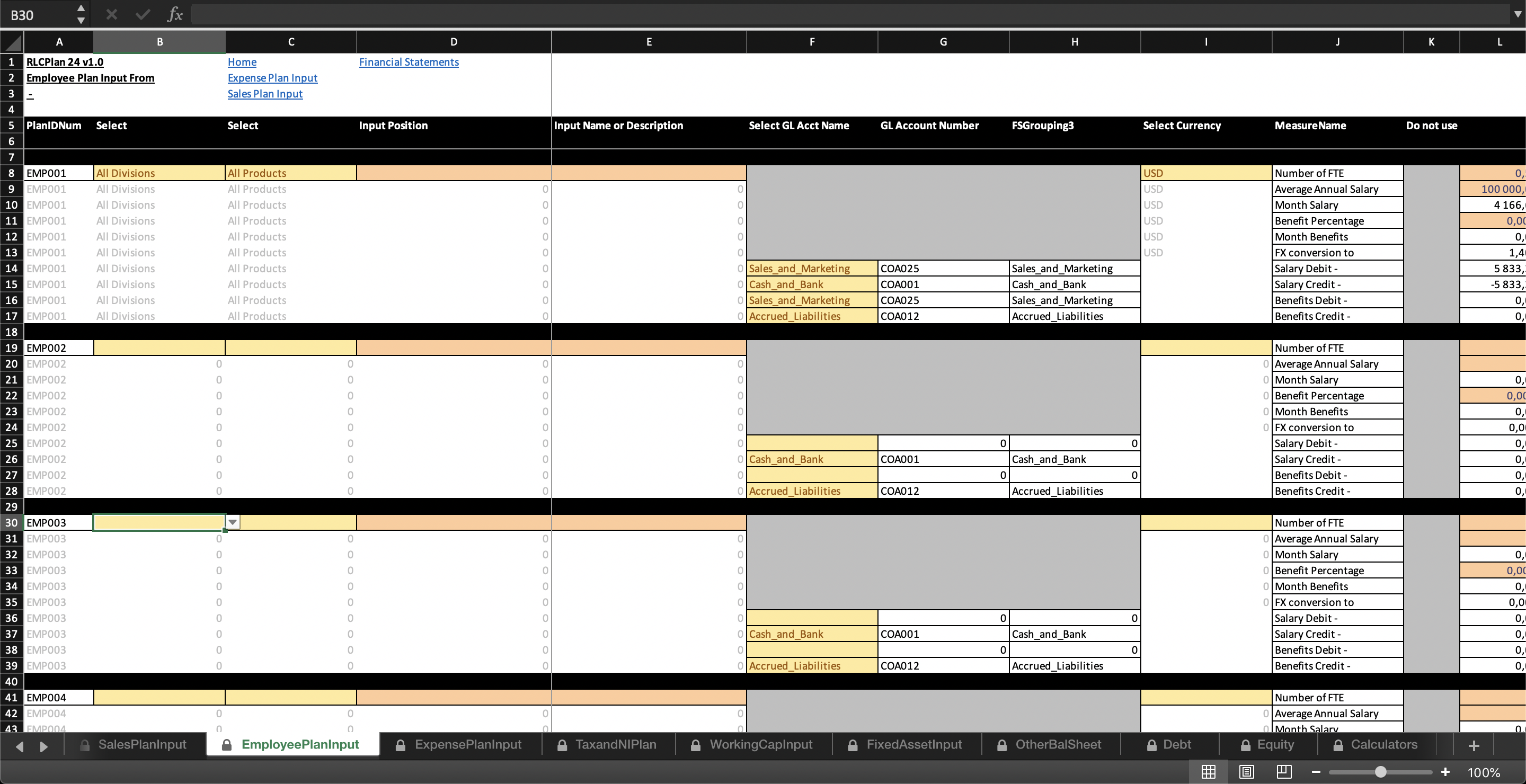Click the Input Position header cell
Screen dimensions: 1526x784
click(454, 126)
